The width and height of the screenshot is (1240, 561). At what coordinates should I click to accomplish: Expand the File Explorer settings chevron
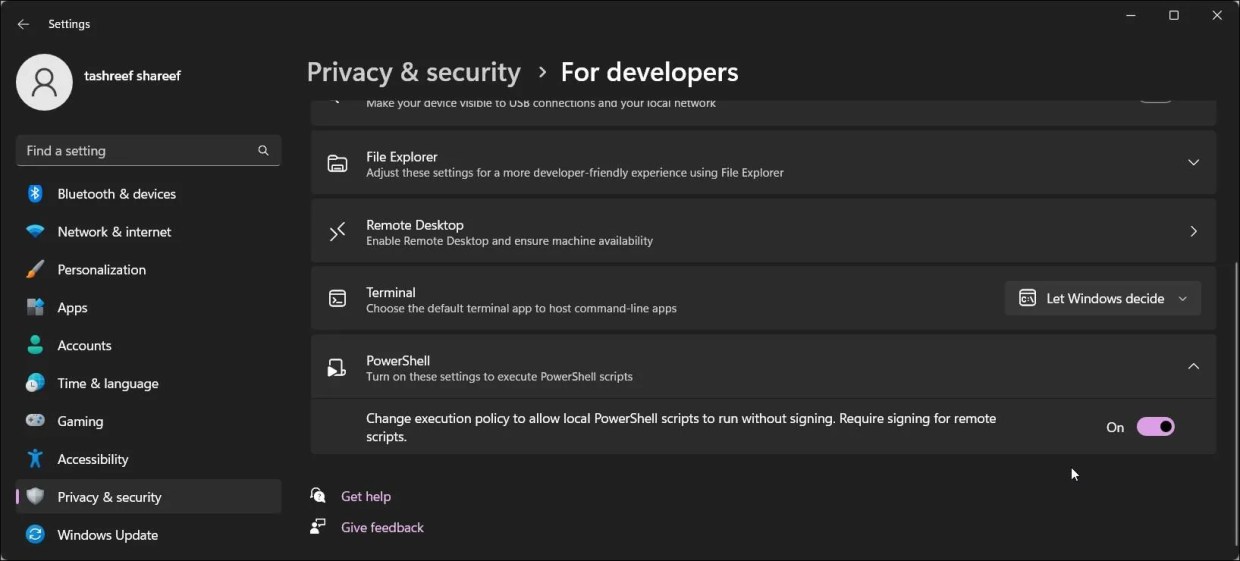(1193, 162)
